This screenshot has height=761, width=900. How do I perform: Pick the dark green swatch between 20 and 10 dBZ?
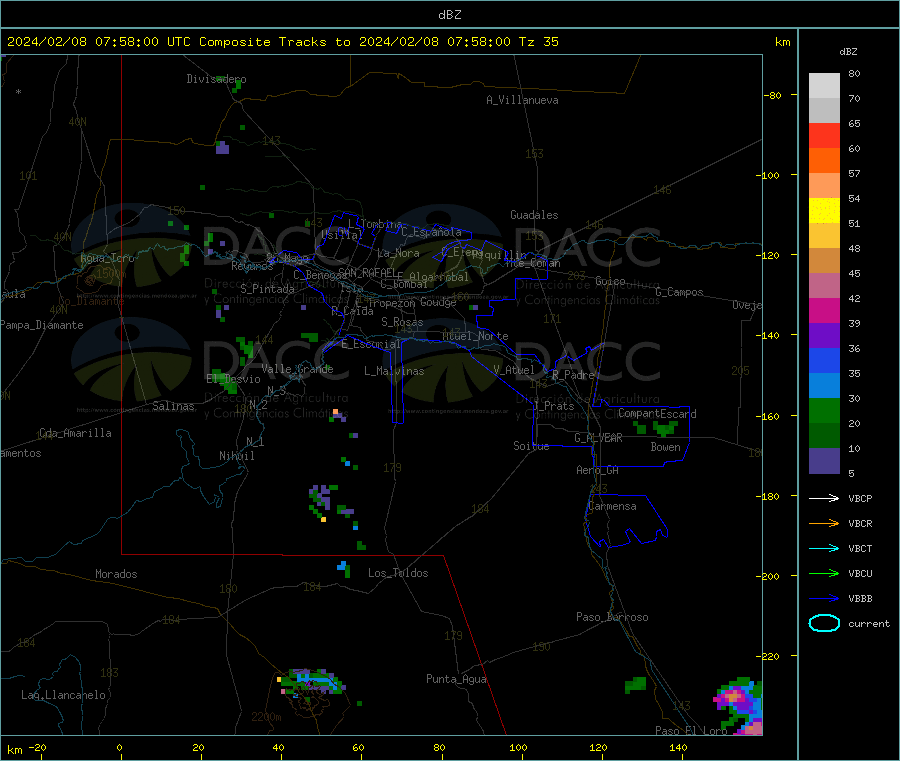[824, 436]
